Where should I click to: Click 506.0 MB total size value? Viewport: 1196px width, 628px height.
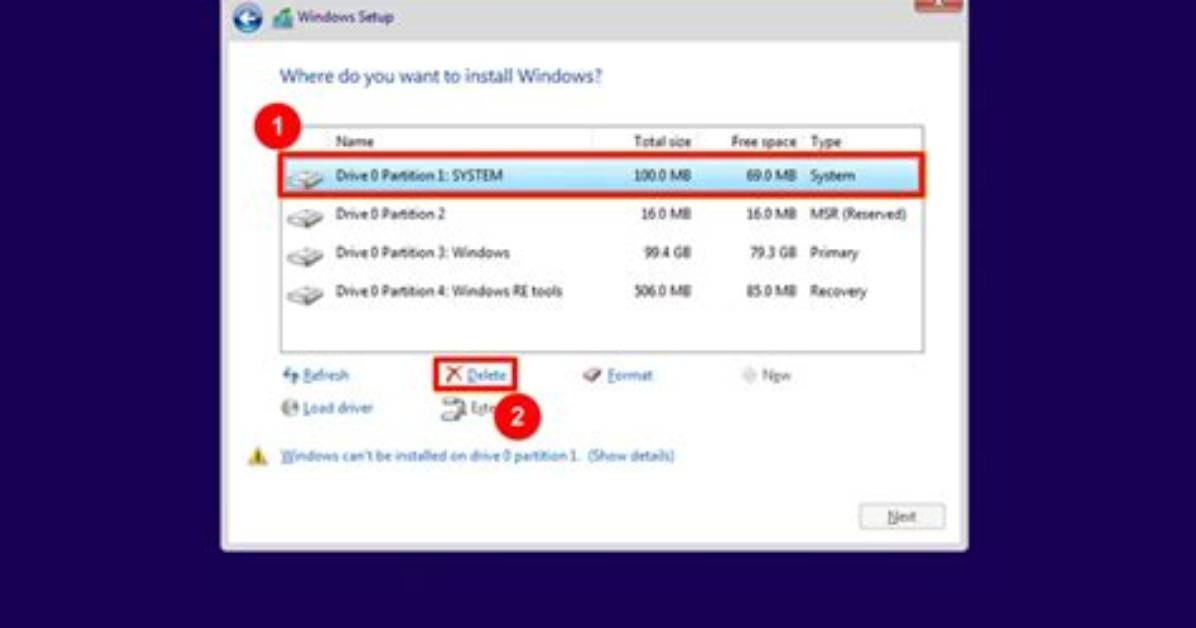coord(662,291)
